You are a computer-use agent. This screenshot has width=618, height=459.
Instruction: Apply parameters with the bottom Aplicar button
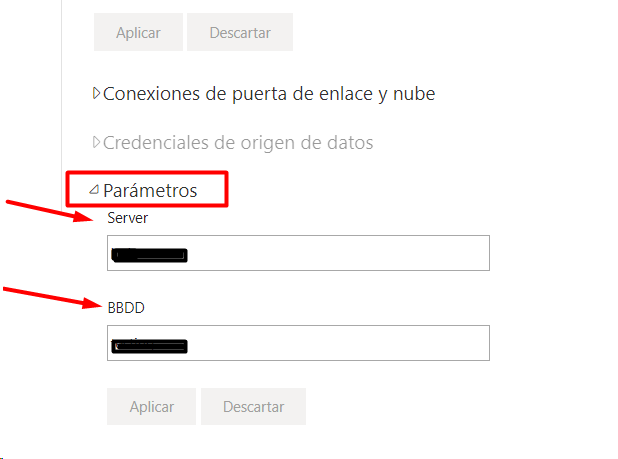151,406
